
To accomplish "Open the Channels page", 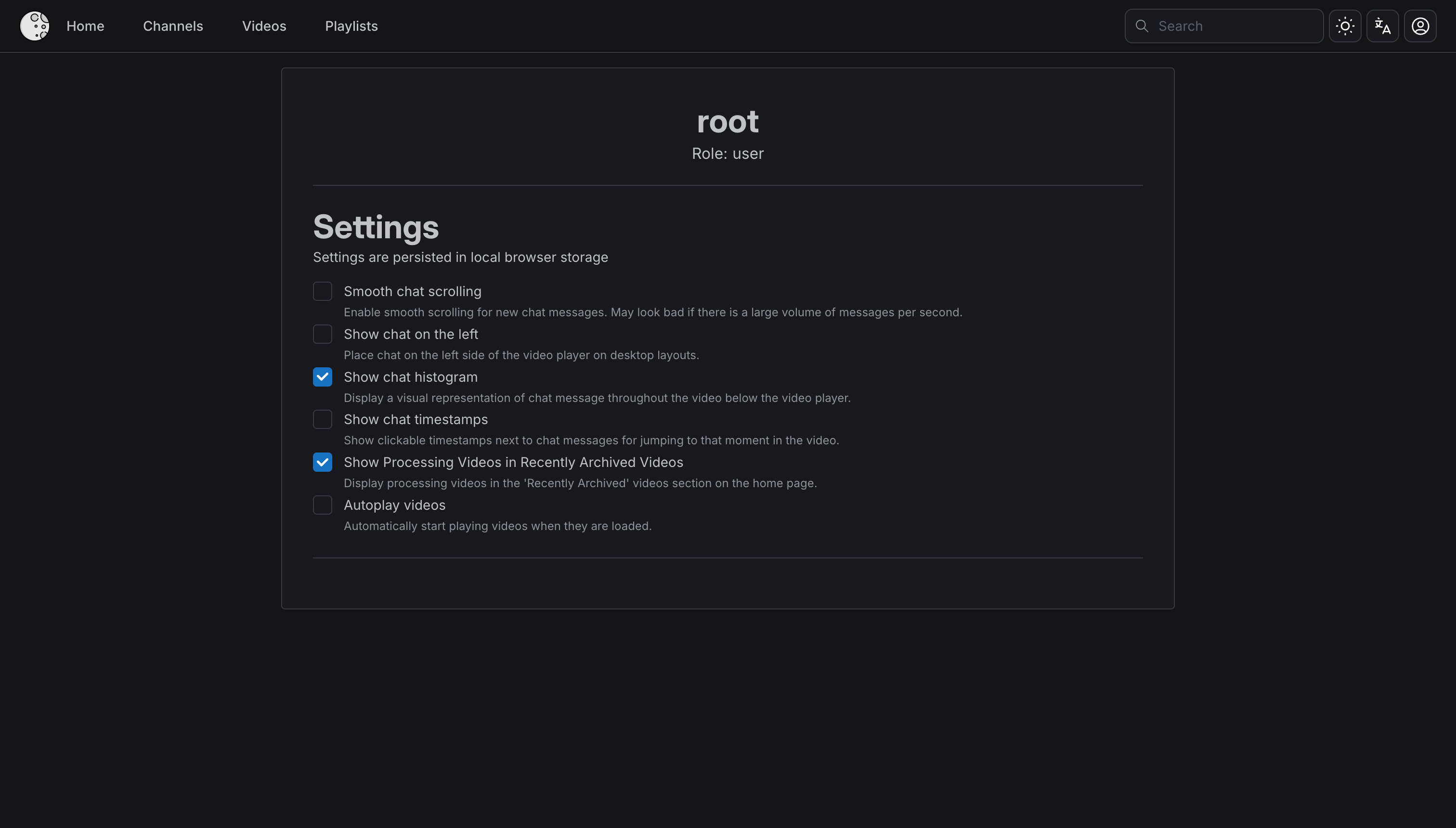I will (173, 26).
